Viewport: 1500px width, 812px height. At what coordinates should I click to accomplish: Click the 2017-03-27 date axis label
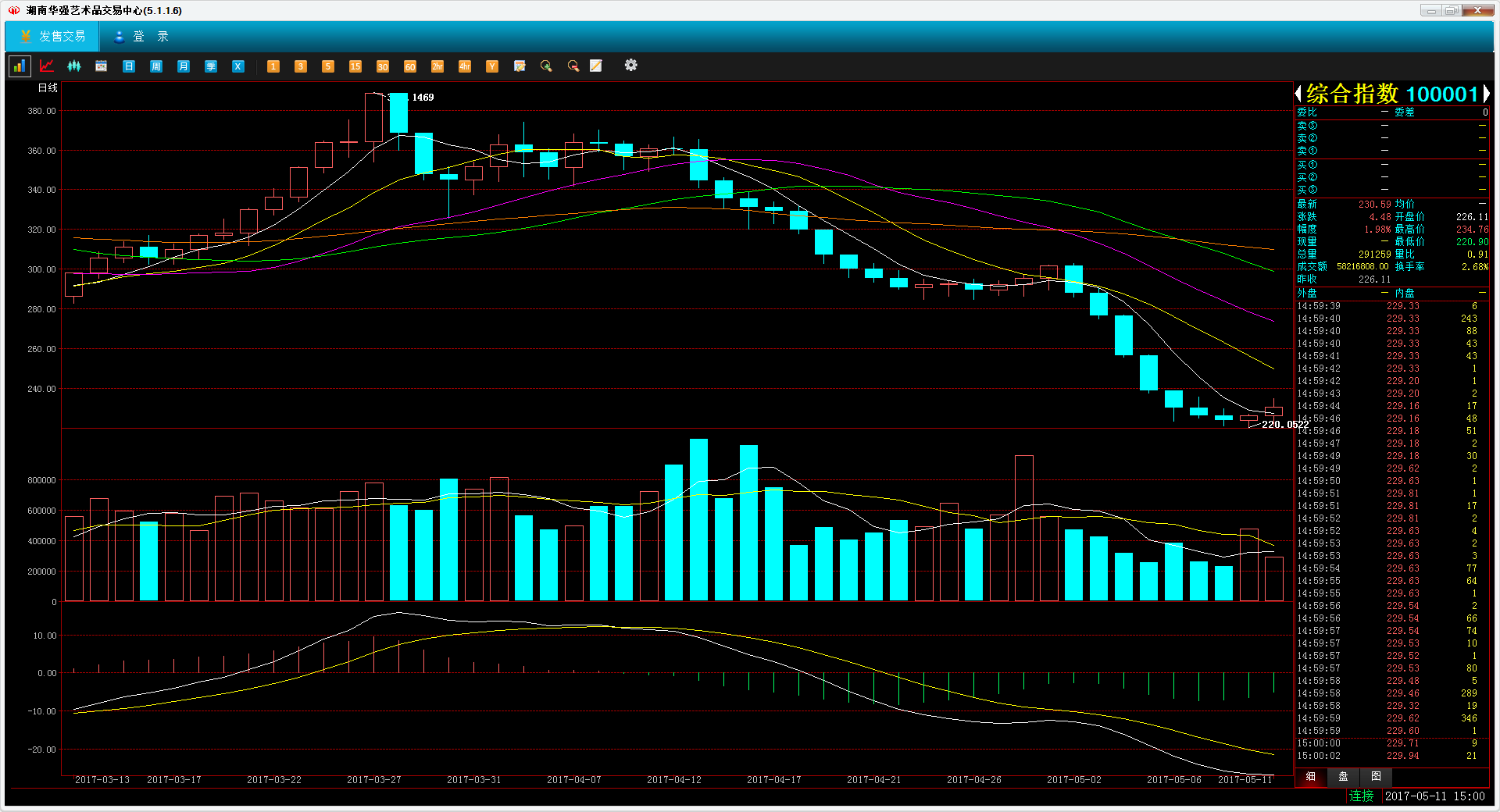(x=374, y=780)
